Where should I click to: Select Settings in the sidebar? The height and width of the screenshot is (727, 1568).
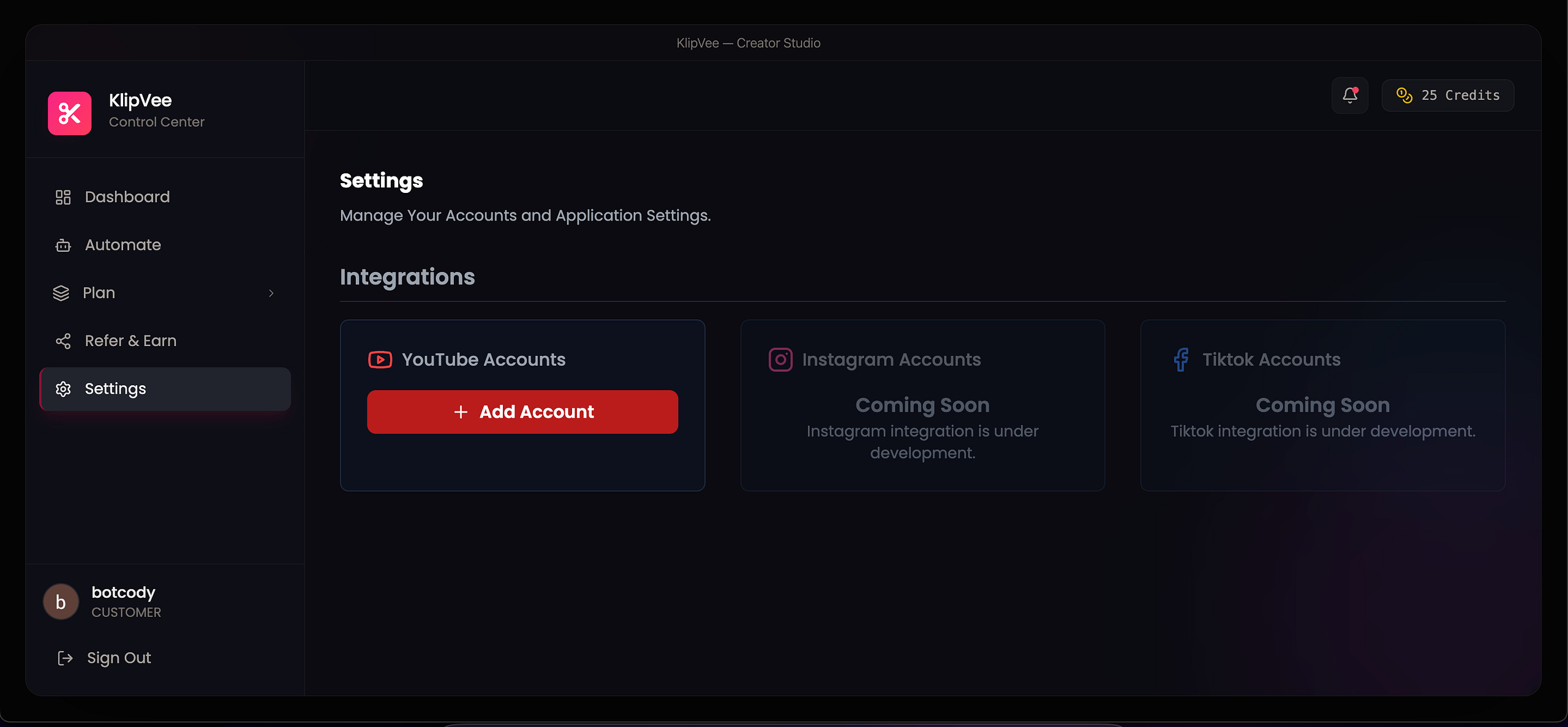(165, 389)
